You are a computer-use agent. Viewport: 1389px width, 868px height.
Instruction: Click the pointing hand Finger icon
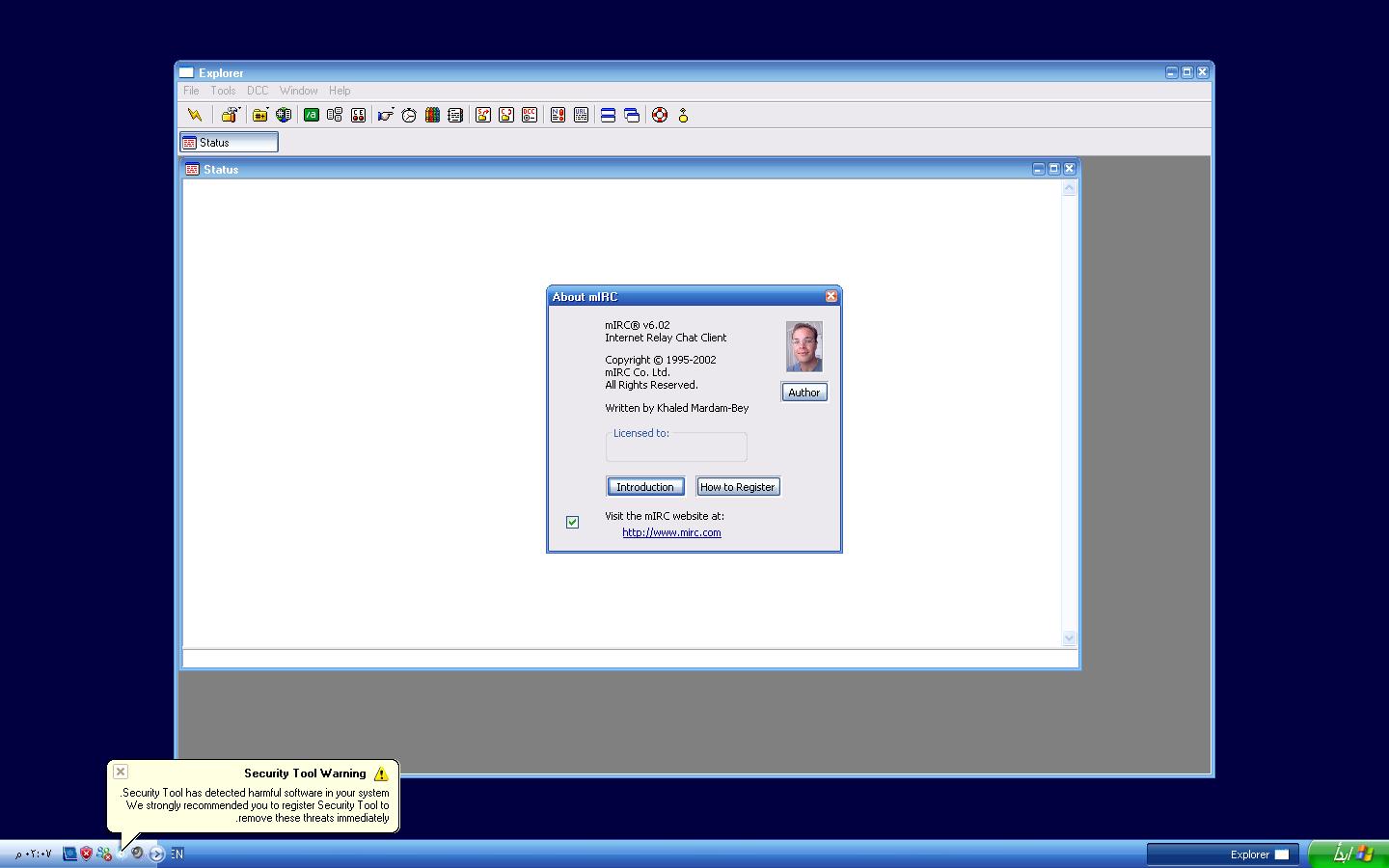(385, 115)
